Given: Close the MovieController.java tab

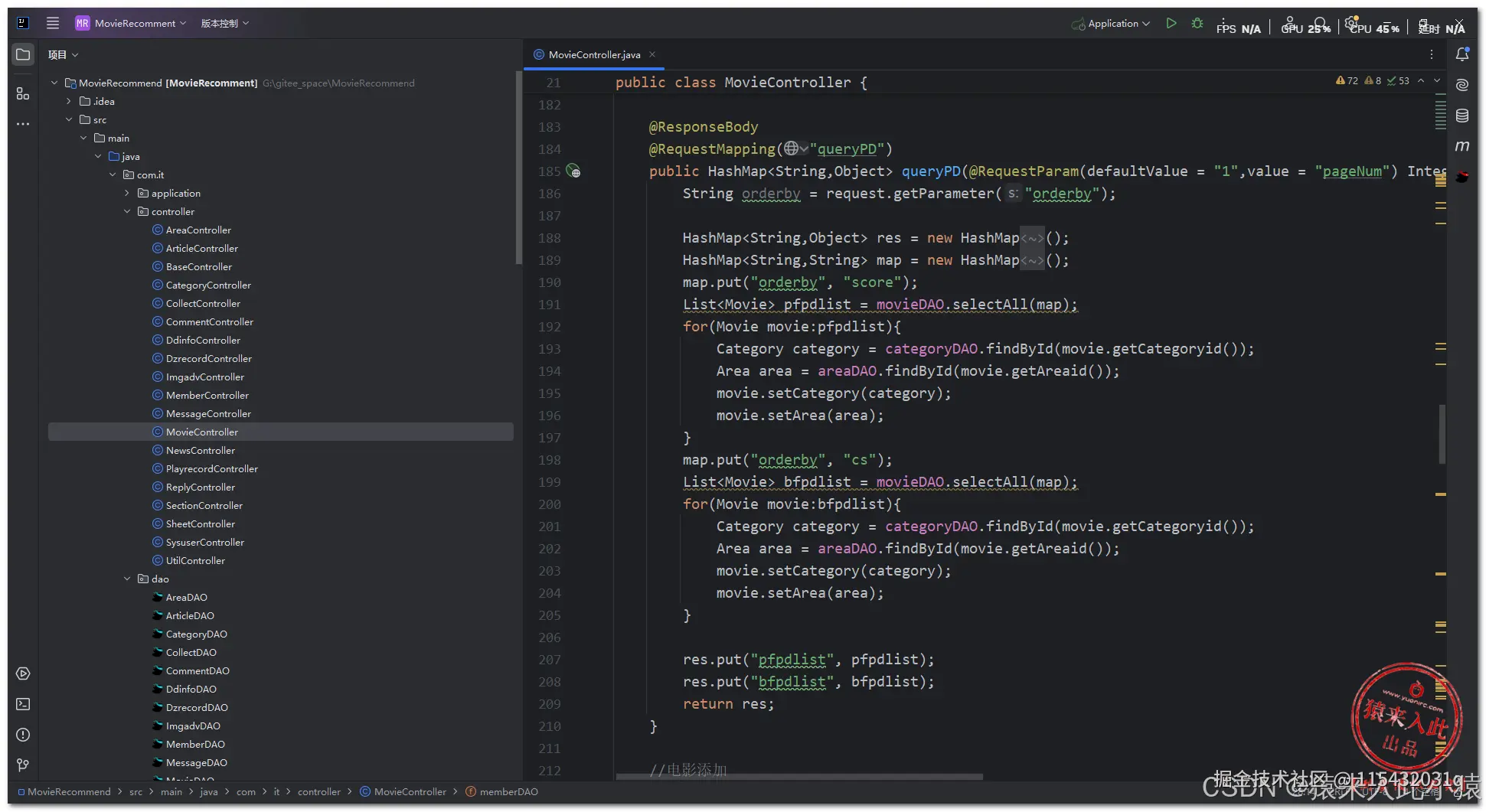Looking at the screenshot, I should click(x=652, y=54).
